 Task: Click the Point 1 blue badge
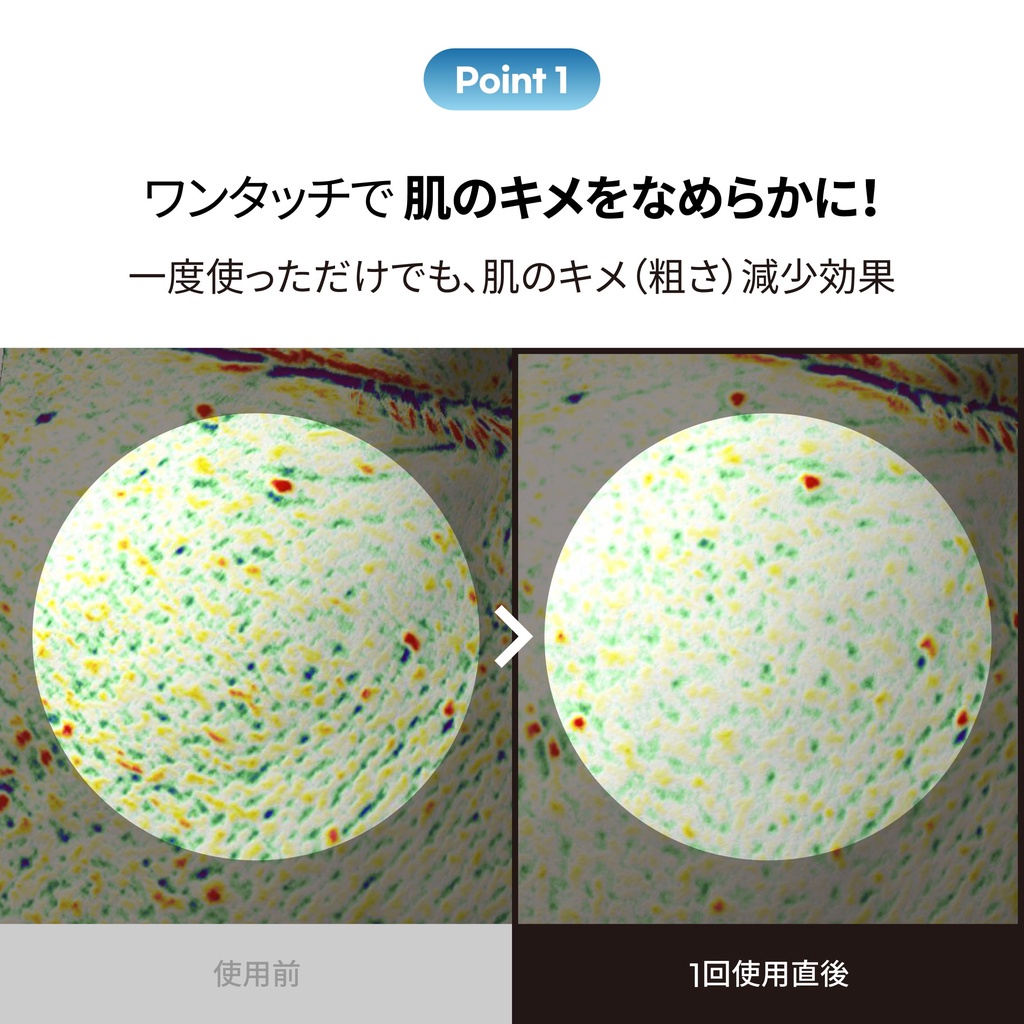coord(511,79)
